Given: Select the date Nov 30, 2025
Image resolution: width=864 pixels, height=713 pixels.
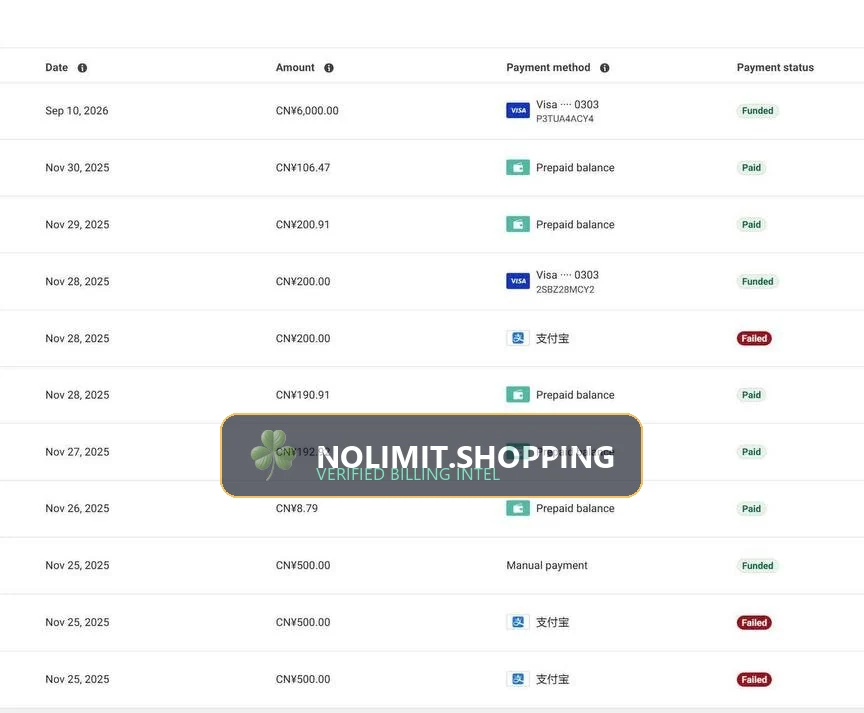Looking at the screenshot, I should coord(77,168).
